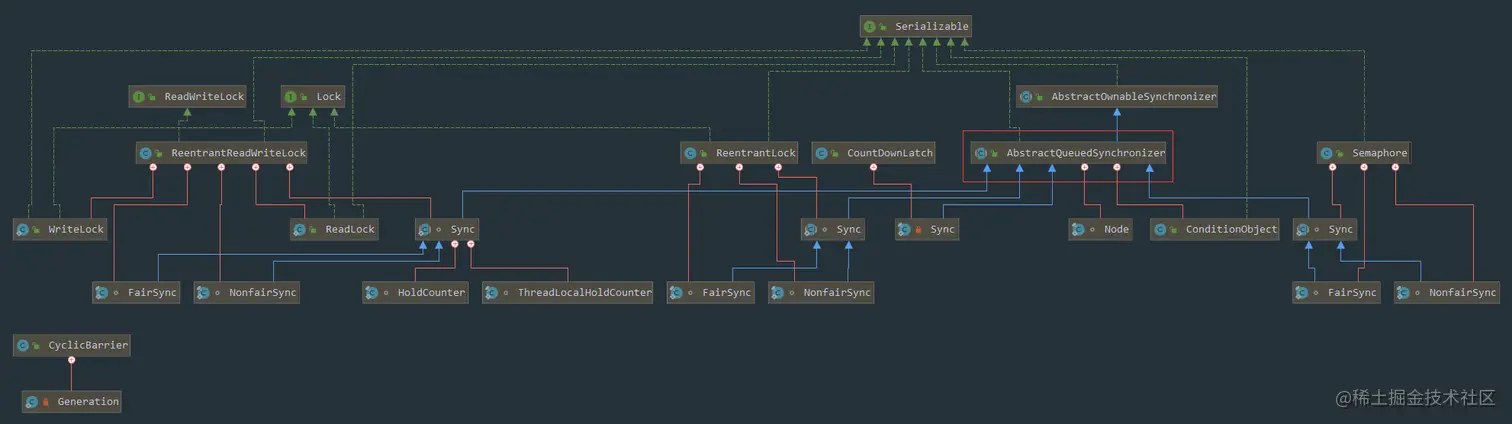Select the FairSync node beneath Semaphore's Sync
Viewport: 1512px width, 424px height.
(1337, 293)
